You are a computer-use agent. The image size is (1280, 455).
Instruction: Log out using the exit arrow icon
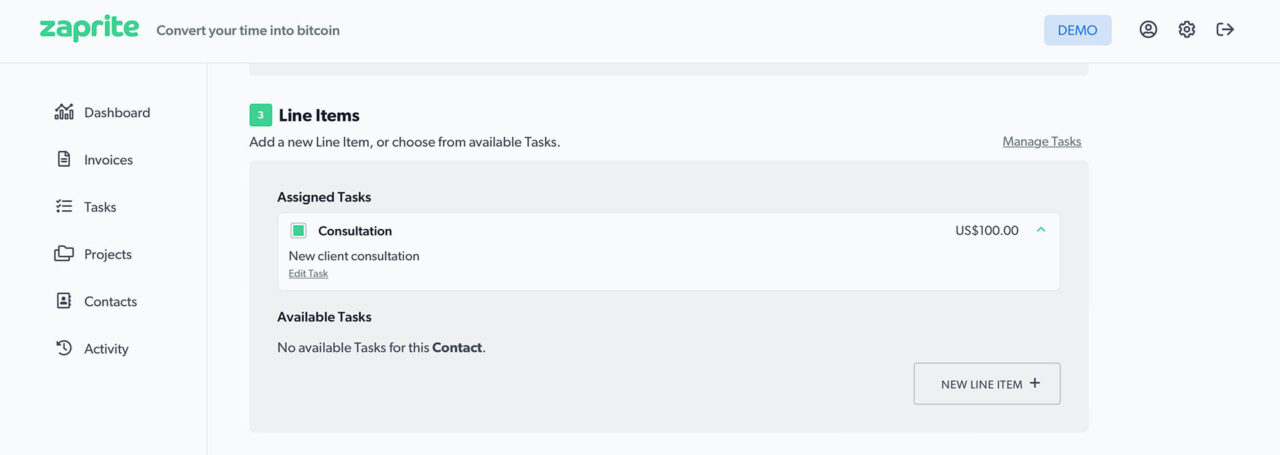click(1225, 30)
